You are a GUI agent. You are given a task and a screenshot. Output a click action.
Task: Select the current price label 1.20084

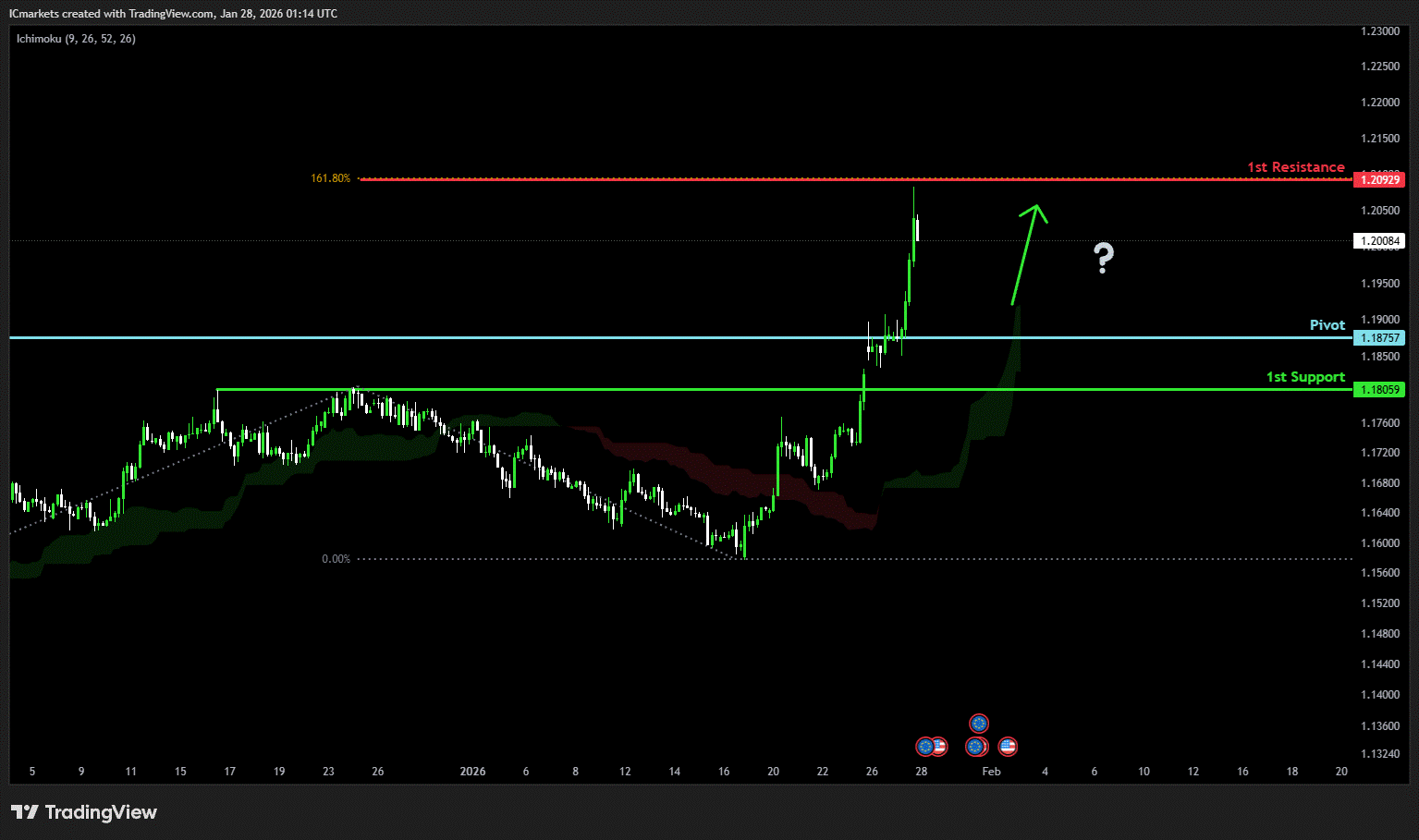[x=1377, y=241]
